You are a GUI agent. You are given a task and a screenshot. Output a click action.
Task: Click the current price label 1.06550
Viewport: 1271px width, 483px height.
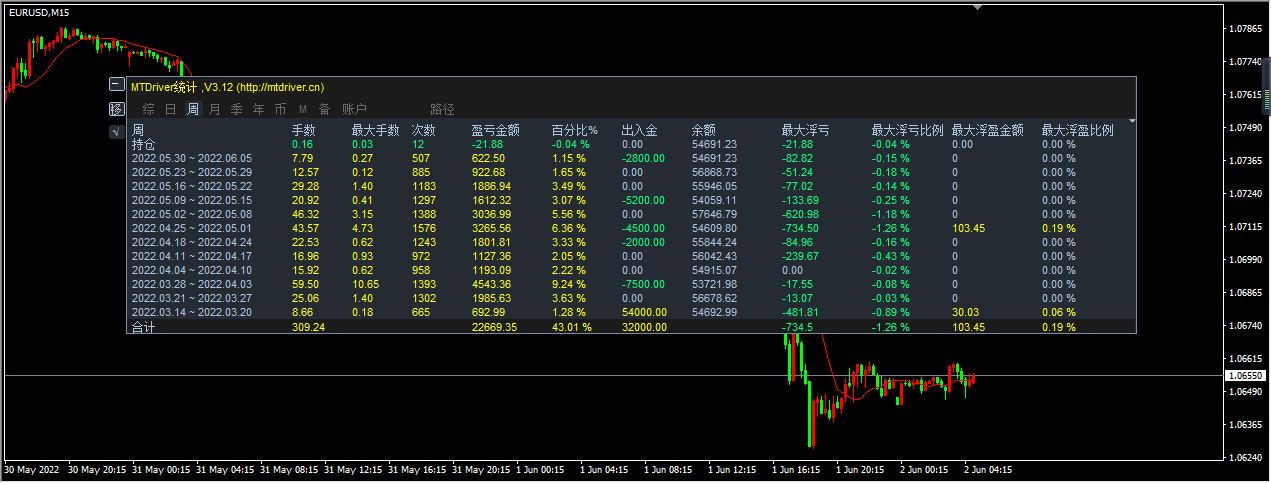click(1243, 375)
